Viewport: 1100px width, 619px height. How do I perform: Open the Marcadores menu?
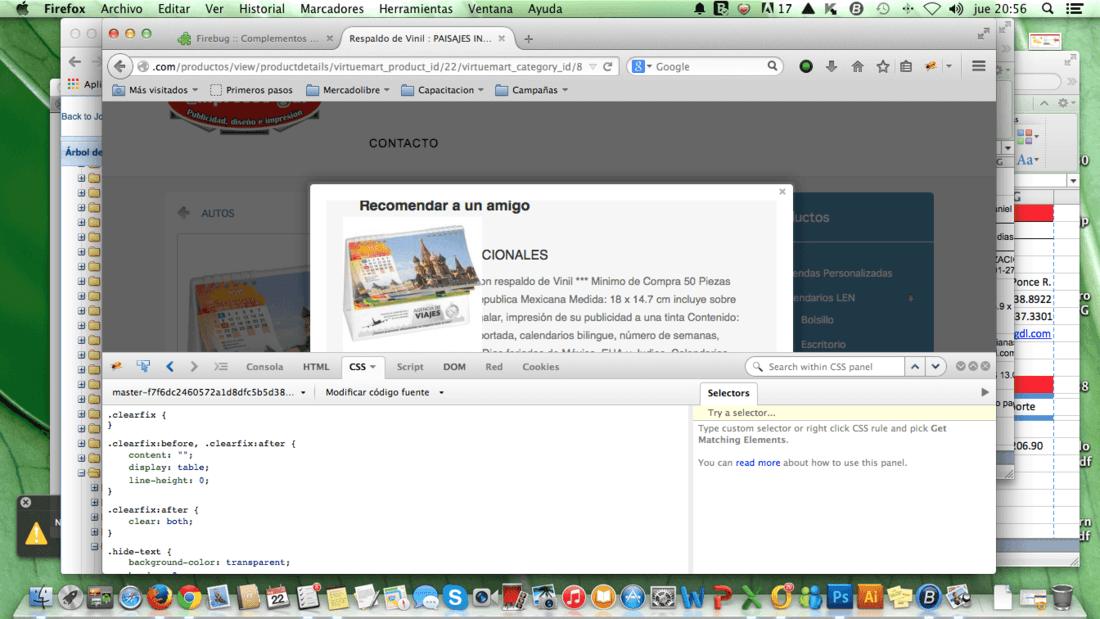pos(332,8)
